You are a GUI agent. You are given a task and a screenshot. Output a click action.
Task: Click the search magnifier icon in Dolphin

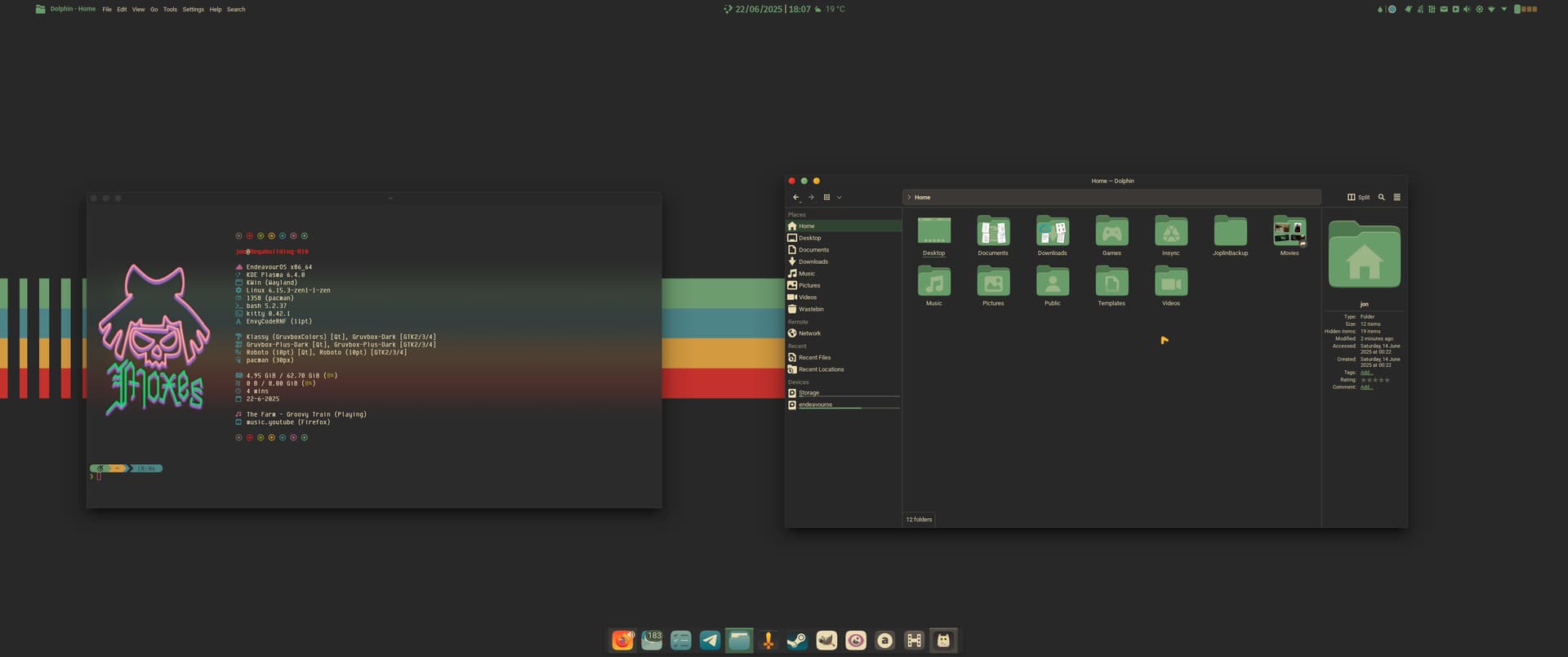coord(1382,197)
